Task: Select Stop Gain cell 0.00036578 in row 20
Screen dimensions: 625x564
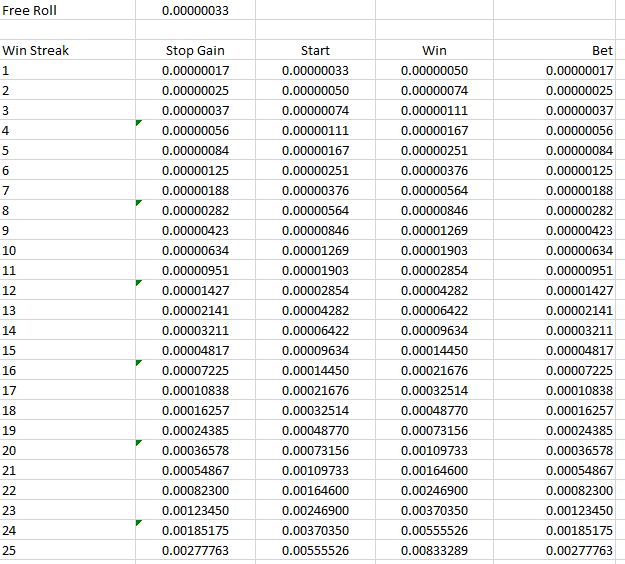Action: click(195, 450)
